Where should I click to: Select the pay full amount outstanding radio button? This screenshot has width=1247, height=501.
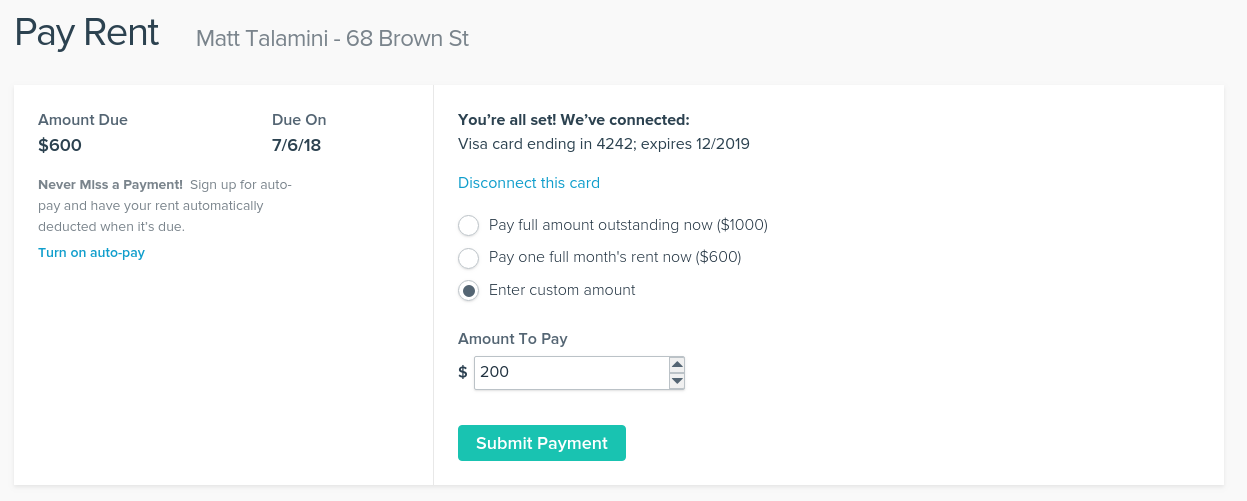click(x=468, y=225)
